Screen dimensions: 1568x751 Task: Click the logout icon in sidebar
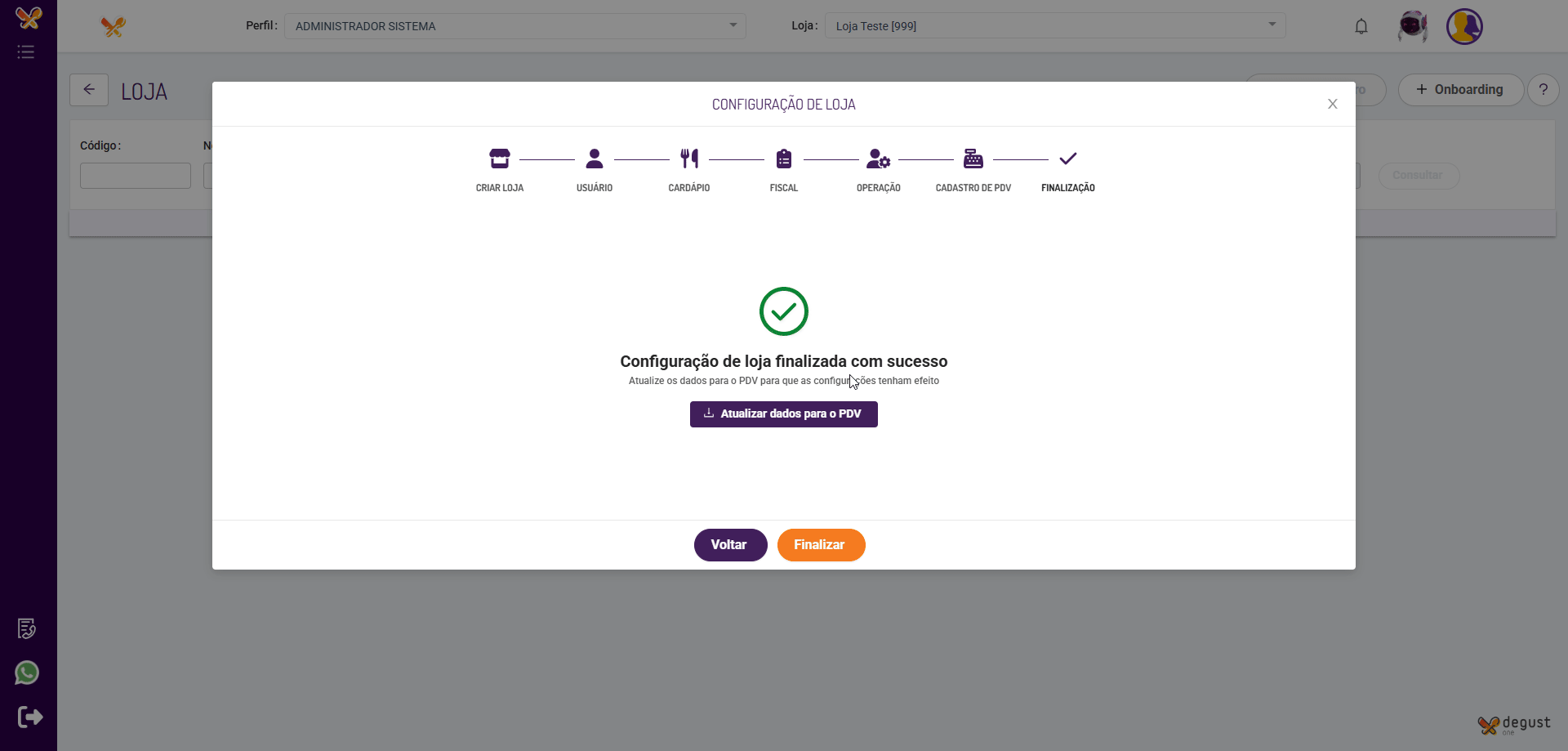[x=30, y=717]
